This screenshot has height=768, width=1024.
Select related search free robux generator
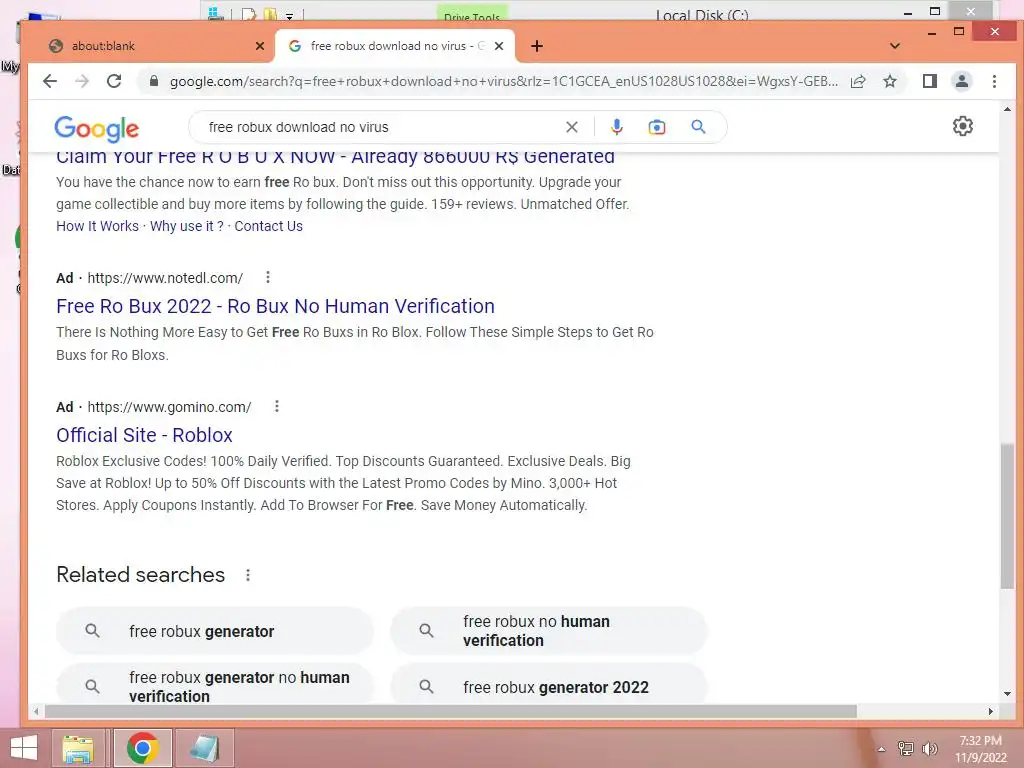[215, 631]
